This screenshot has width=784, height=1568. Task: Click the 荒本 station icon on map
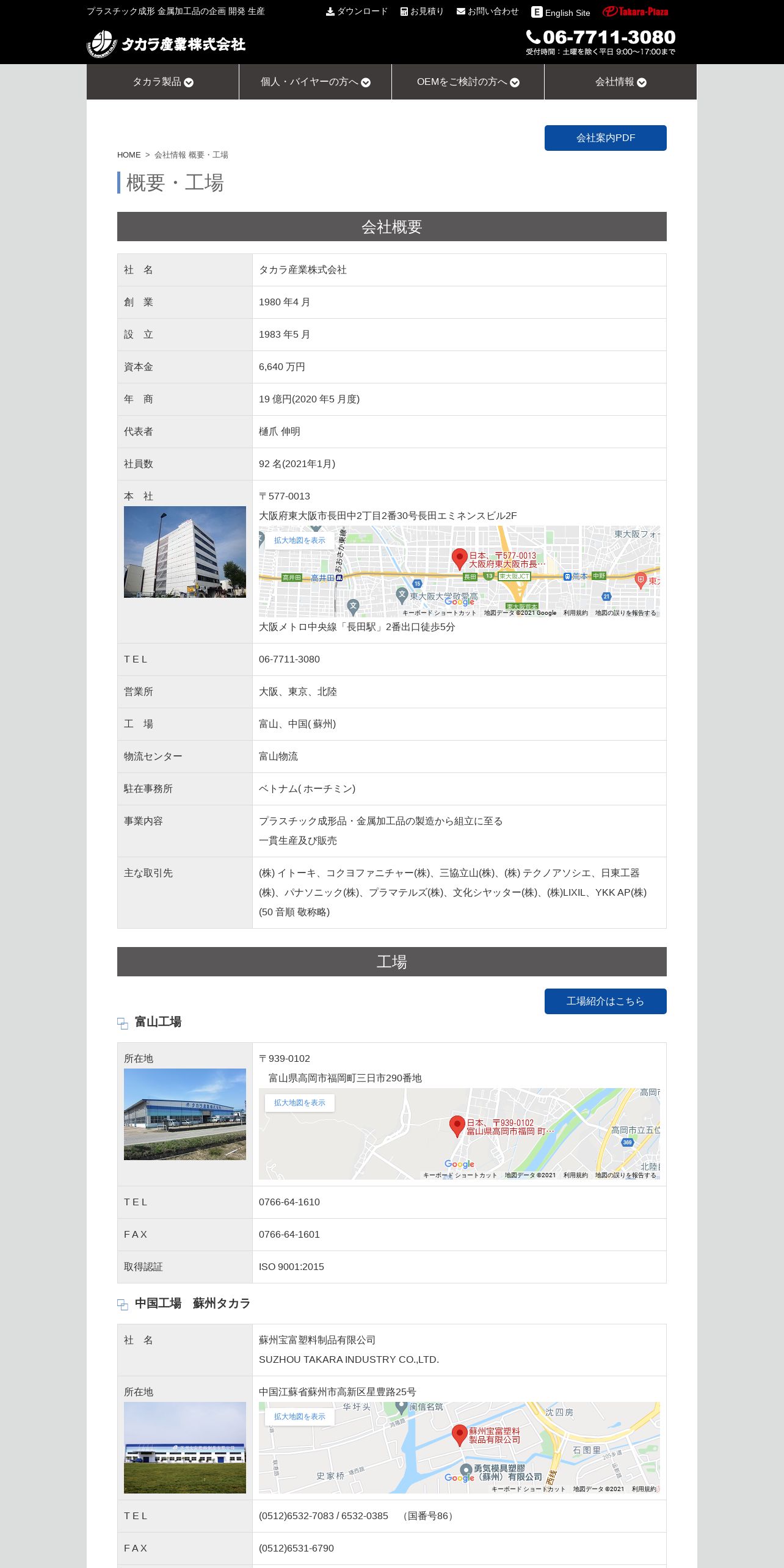point(567,576)
